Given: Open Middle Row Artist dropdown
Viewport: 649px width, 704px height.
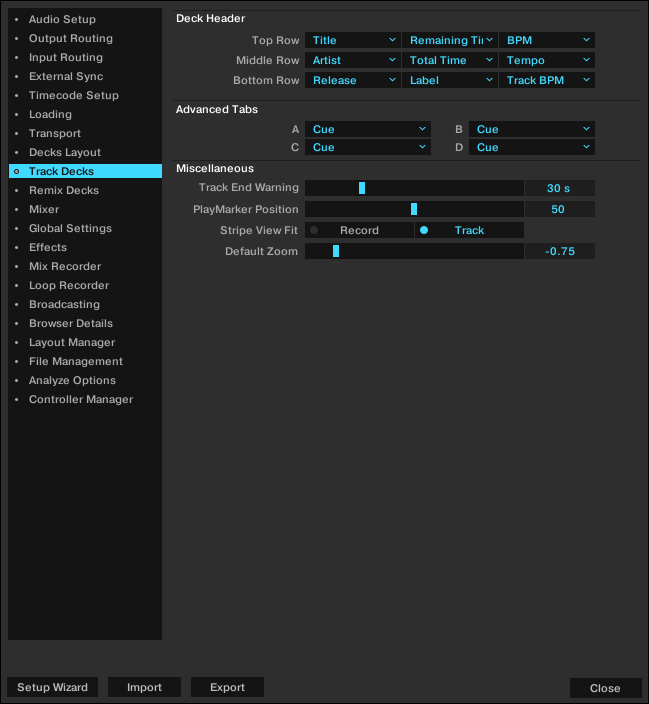Looking at the screenshot, I should [353, 60].
